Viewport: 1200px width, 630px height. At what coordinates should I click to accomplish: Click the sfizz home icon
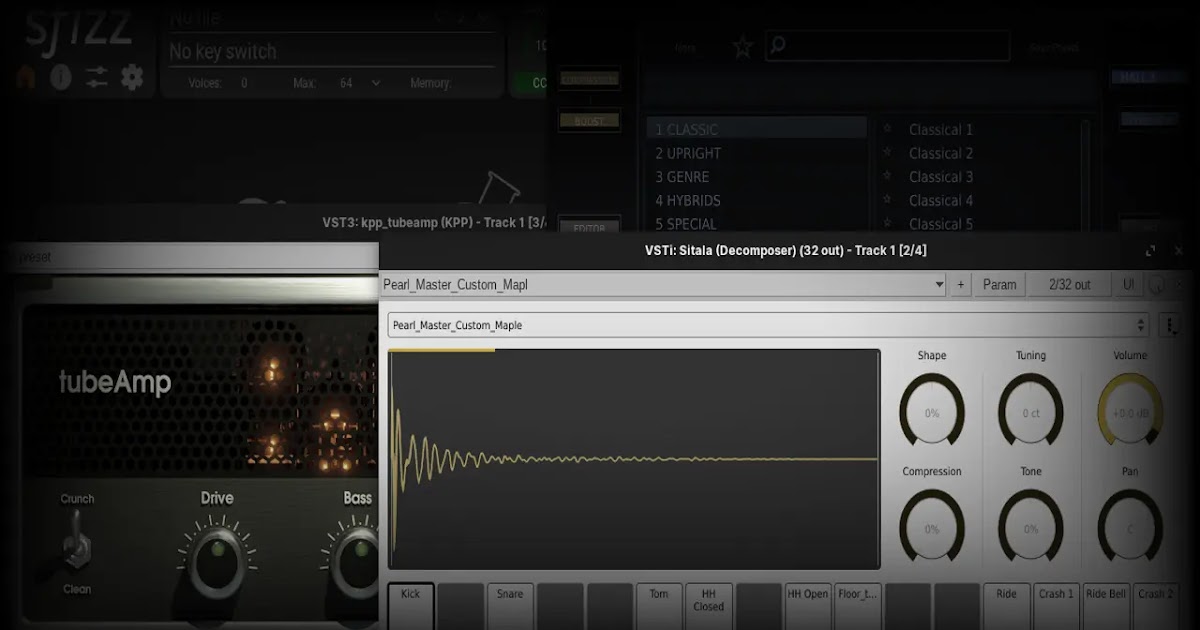(25, 77)
